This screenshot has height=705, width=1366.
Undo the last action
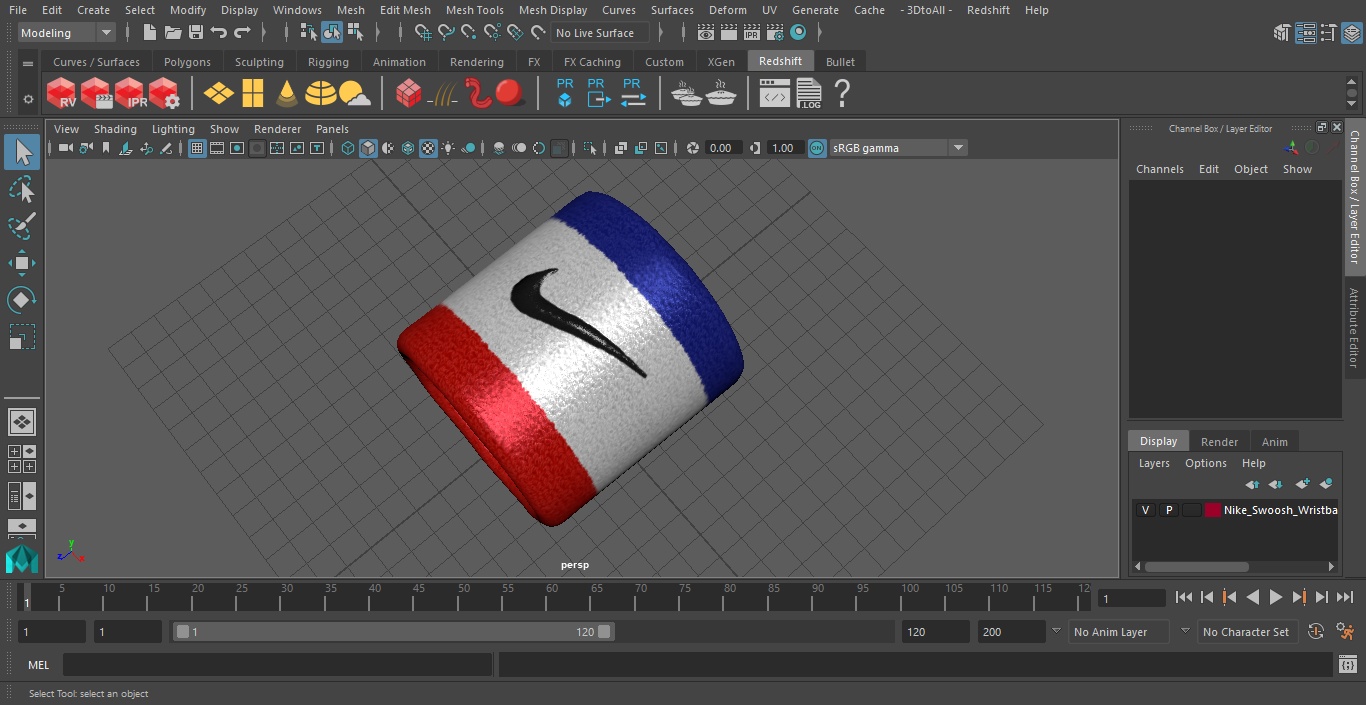point(218,33)
